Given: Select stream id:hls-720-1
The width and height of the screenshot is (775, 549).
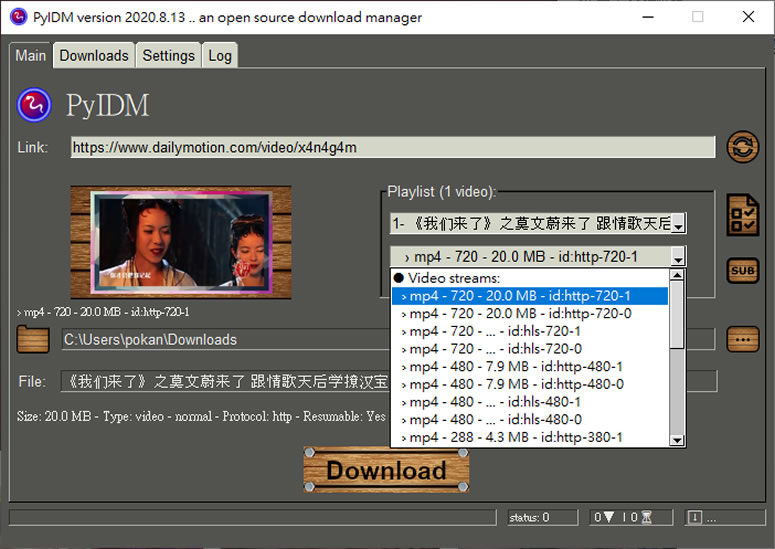Looking at the screenshot, I should coord(530,331).
